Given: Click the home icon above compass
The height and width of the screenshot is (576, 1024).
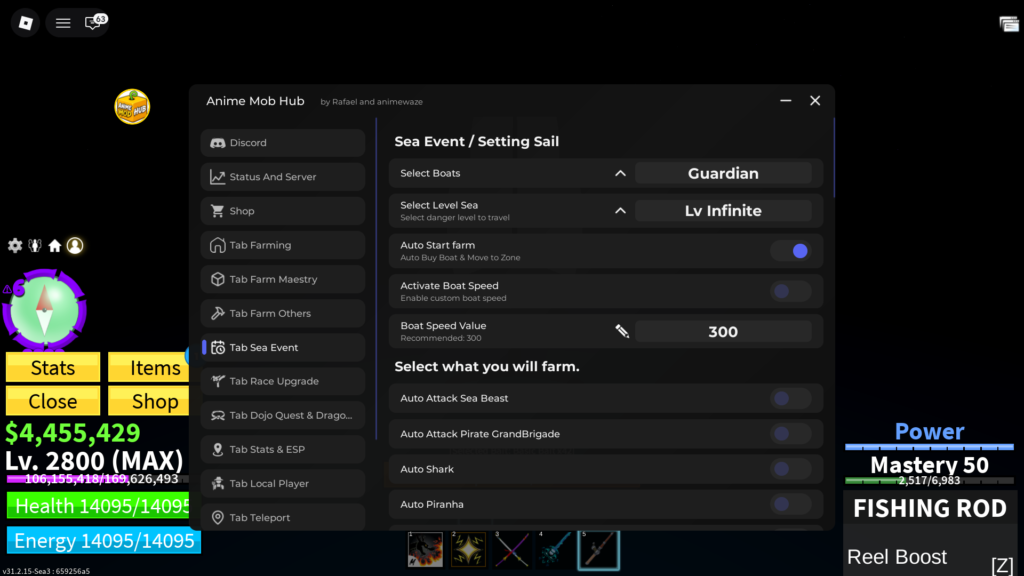Looking at the screenshot, I should (x=55, y=246).
